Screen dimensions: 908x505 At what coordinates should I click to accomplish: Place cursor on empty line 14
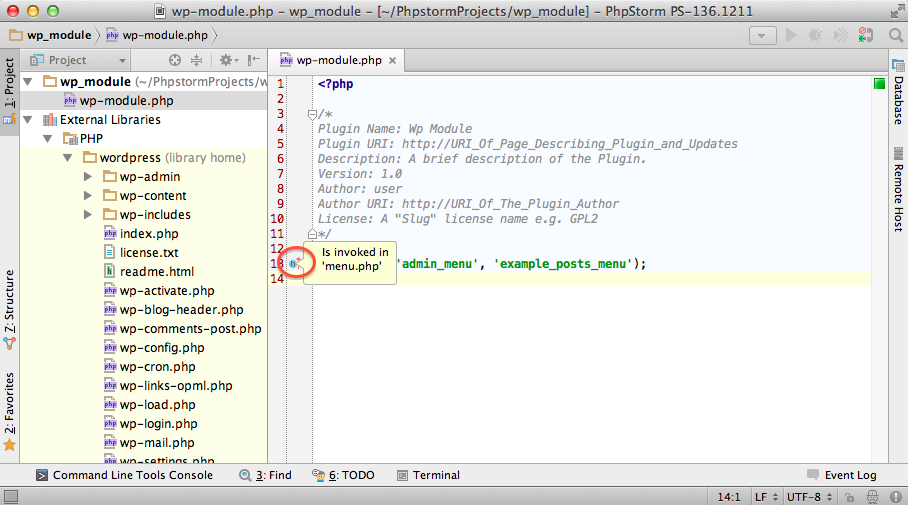coord(591,279)
